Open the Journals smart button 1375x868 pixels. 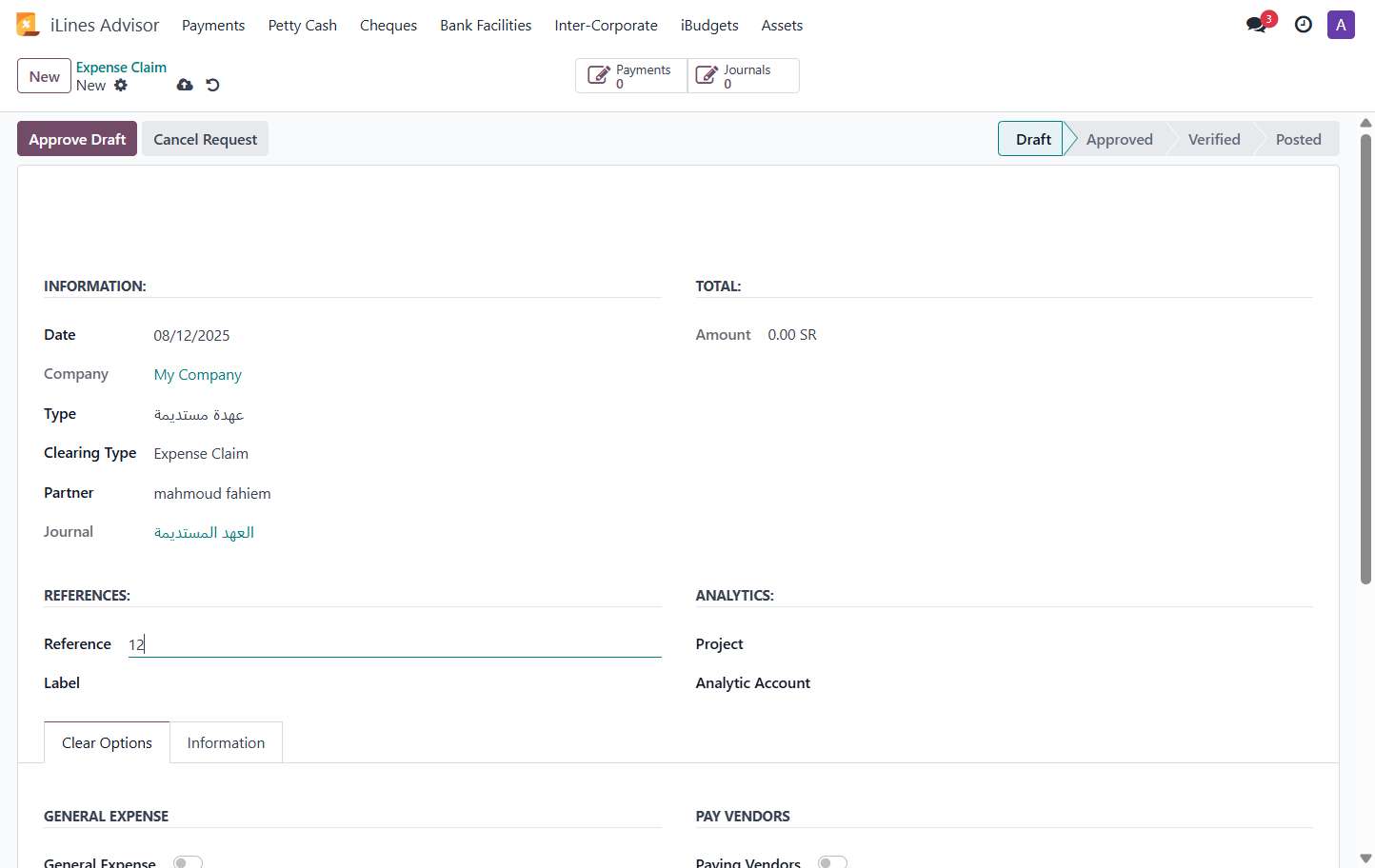tap(744, 76)
